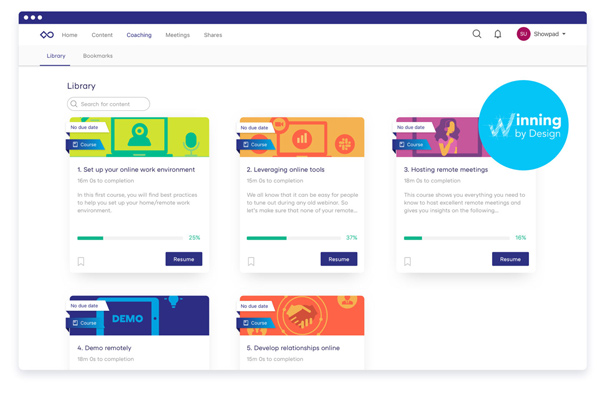Screen dimensions: 600x400
Task: Open the Shares menu item
Action: click(x=213, y=35)
